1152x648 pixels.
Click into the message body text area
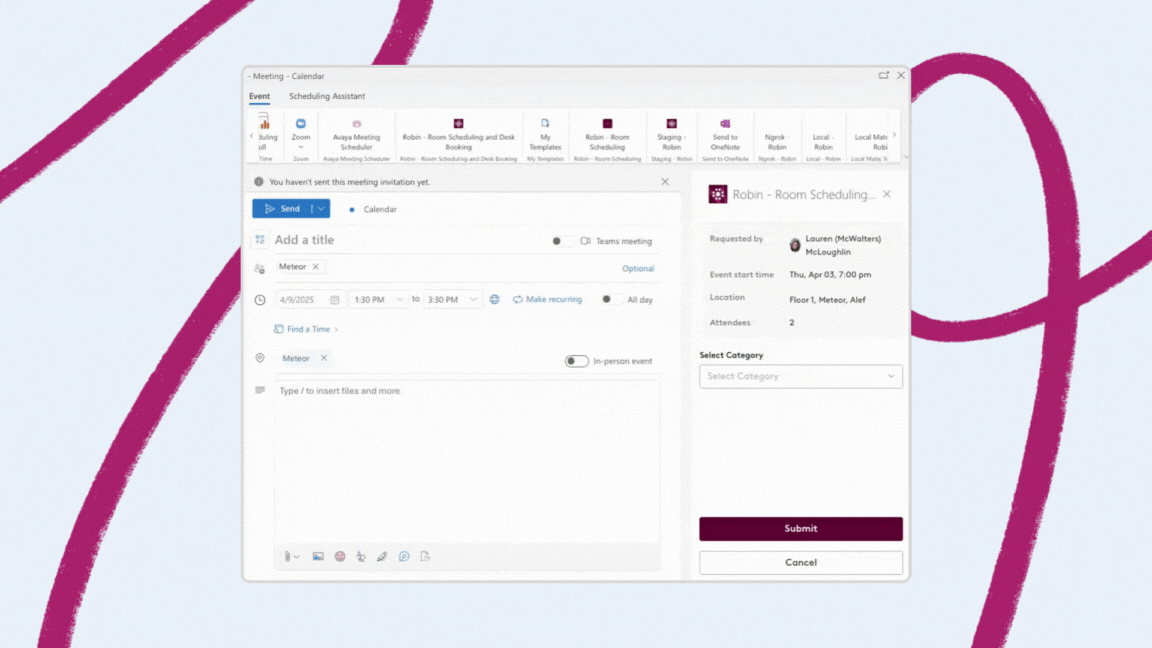[467, 463]
